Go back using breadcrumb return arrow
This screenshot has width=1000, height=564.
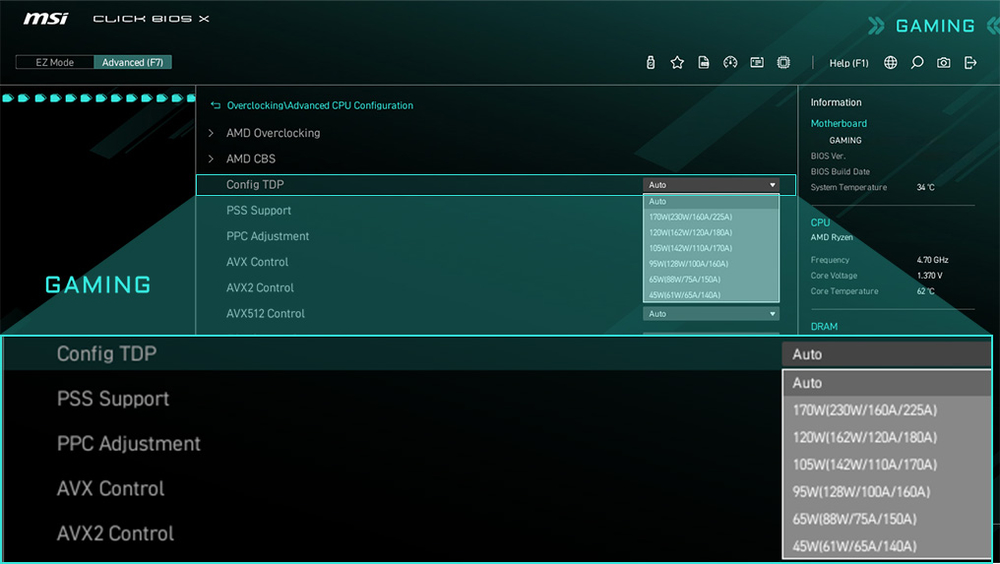pyautogui.click(x=215, y=106)
